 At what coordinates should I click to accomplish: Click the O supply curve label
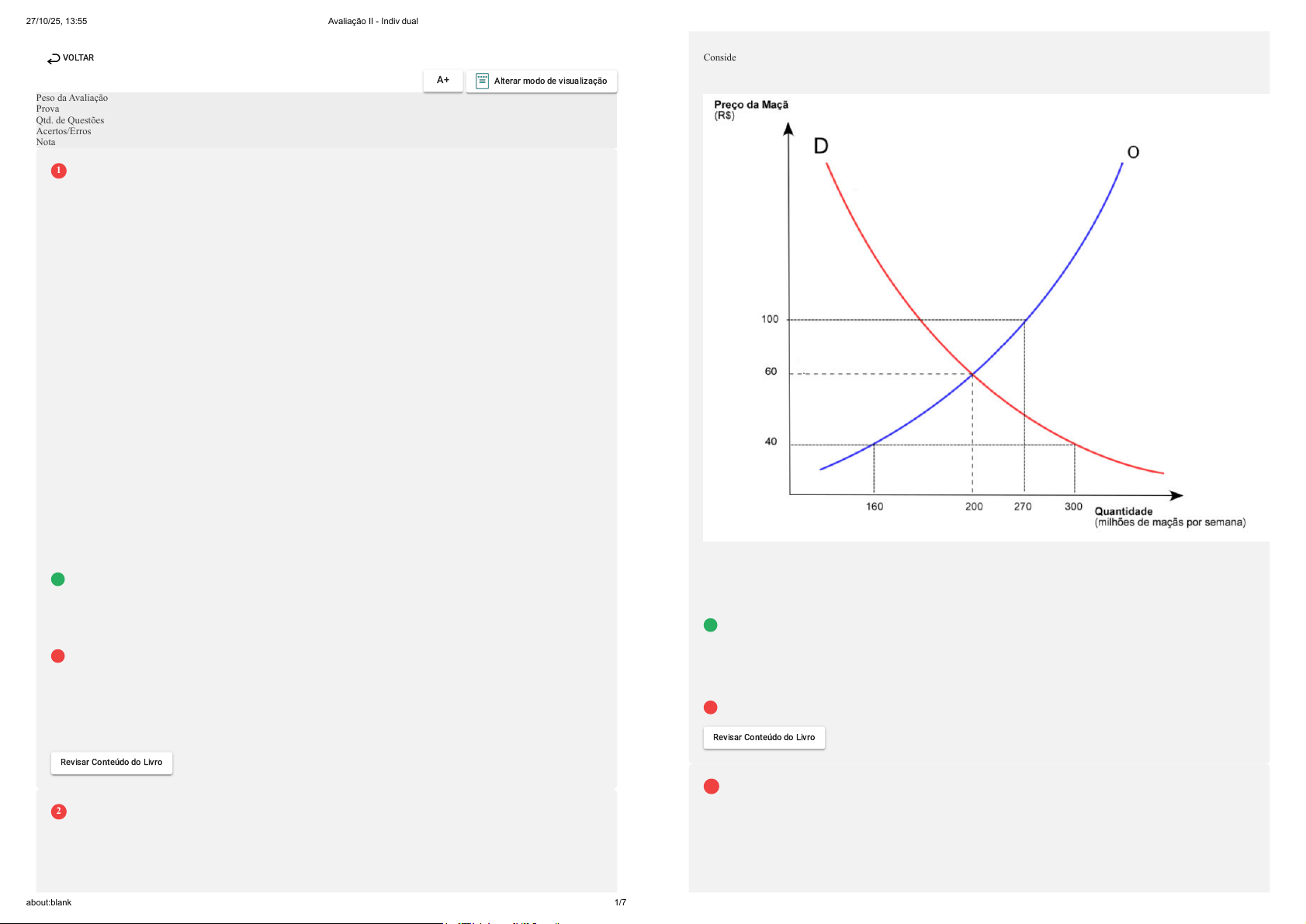point(1133,152)
